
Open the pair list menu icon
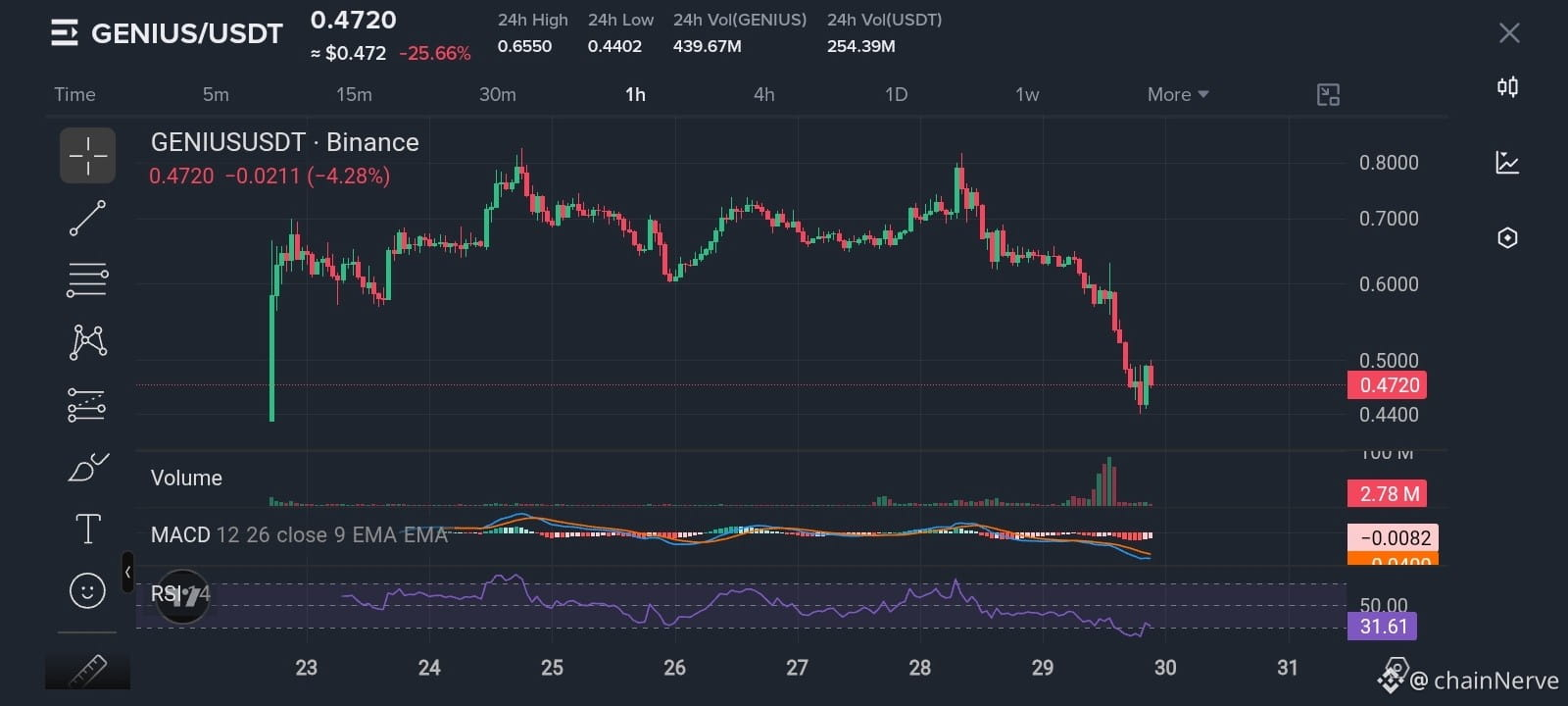pyautogui.click(x=64, y=33)
